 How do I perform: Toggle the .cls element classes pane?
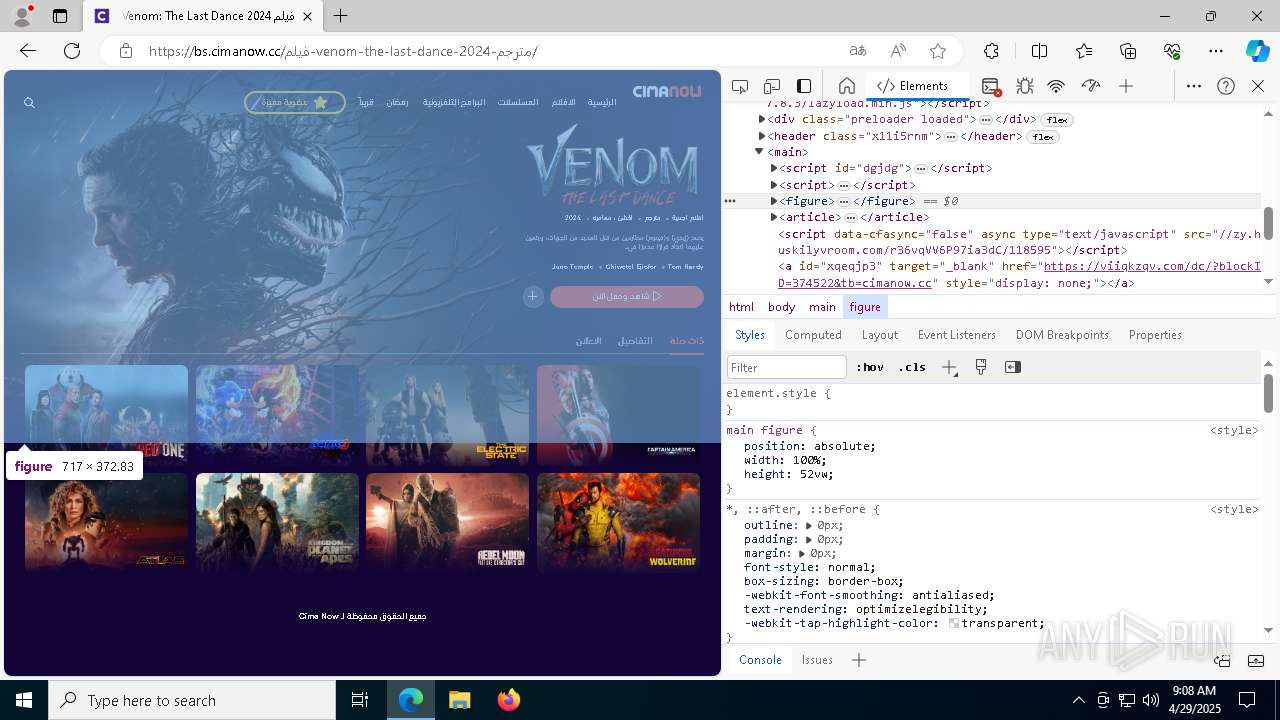[x=912, y=367]
